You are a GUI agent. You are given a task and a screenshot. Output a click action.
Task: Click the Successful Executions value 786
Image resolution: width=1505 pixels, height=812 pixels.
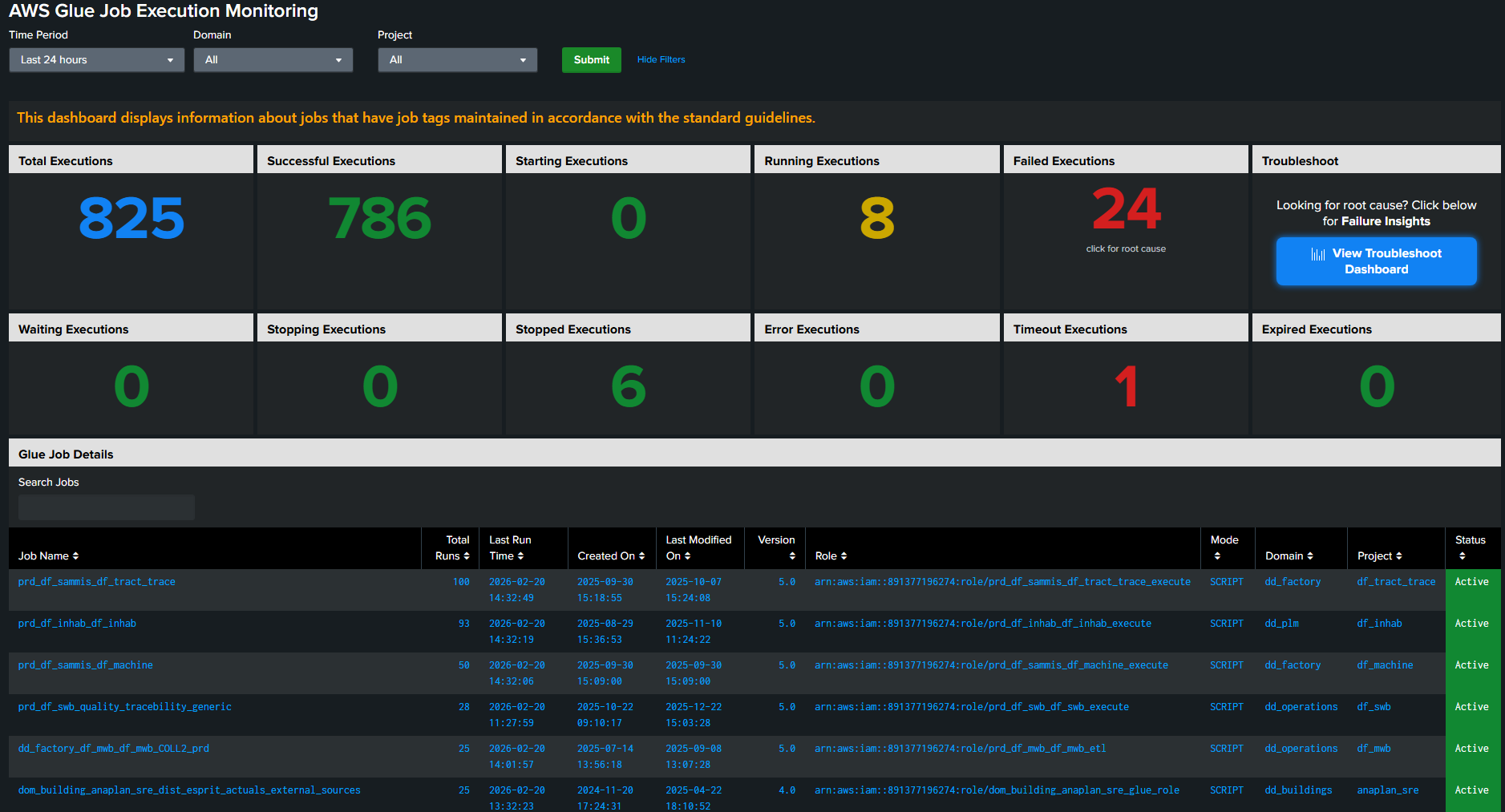[x=380, y=218]
